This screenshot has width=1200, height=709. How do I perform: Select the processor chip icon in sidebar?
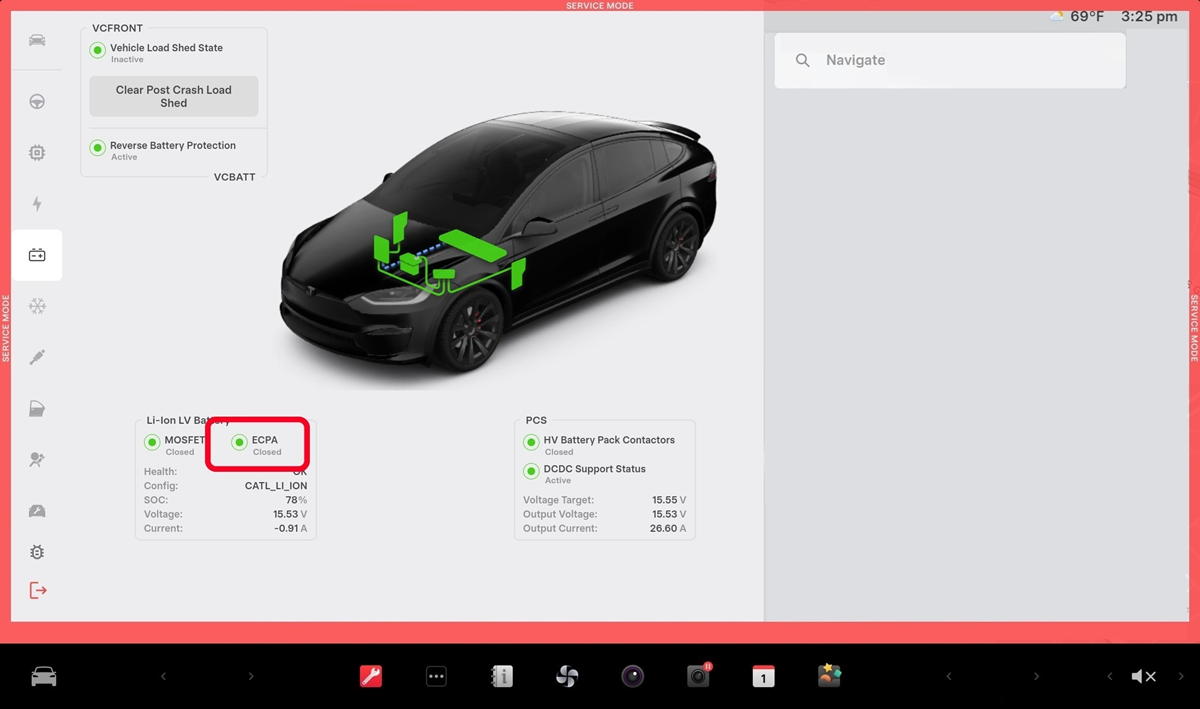[37, 153]
